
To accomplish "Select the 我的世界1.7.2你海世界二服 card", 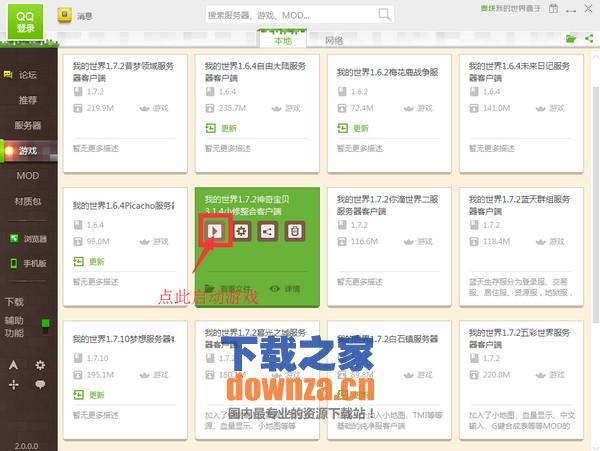I will click(389, 247).
